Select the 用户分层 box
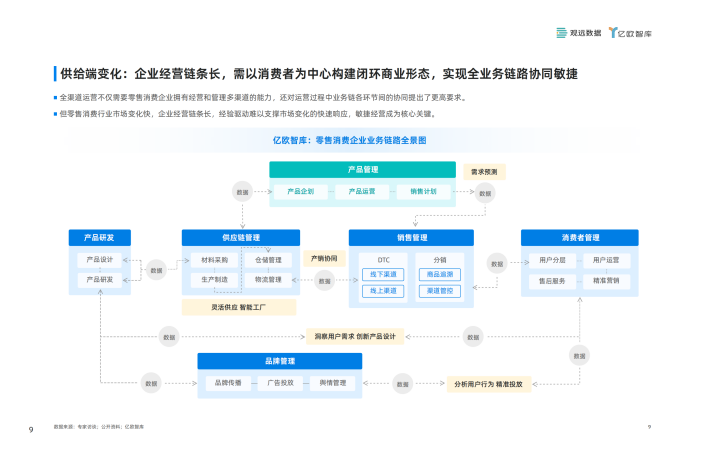Viewport: 710px width, 464px height. click(552, 260)
